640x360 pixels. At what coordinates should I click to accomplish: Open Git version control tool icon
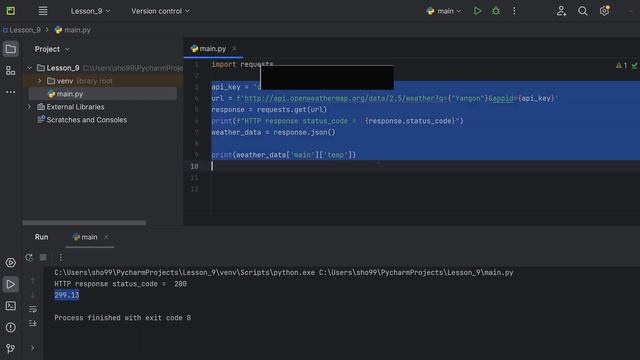pyautogui.click(x=11, y=349)
